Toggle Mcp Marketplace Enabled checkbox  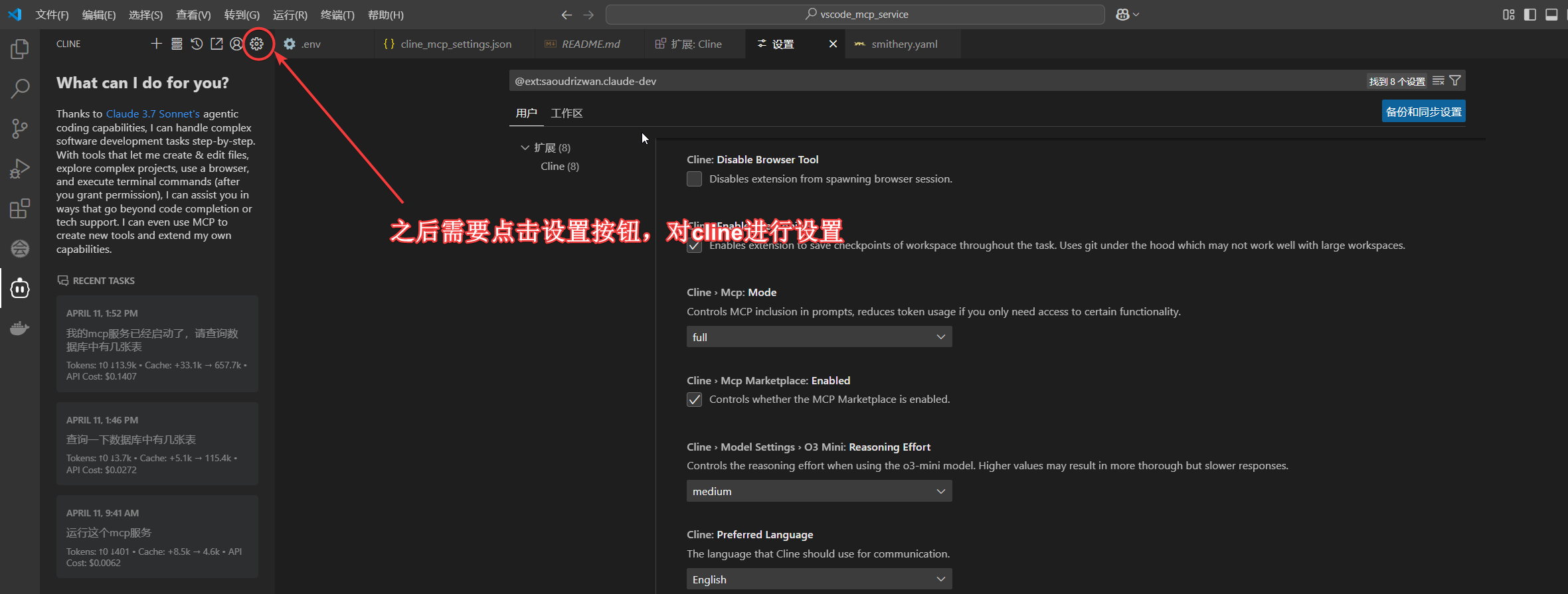point(694,400)
